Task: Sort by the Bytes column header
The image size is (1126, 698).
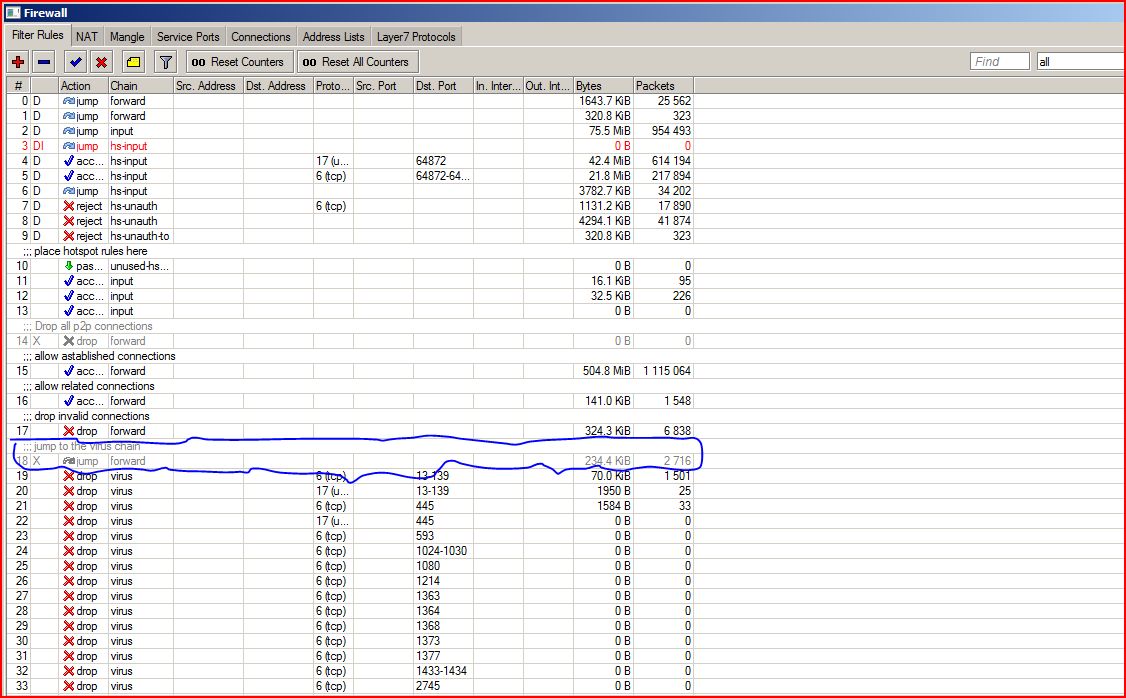Action: pyautogui.click(x=603, y=85)
